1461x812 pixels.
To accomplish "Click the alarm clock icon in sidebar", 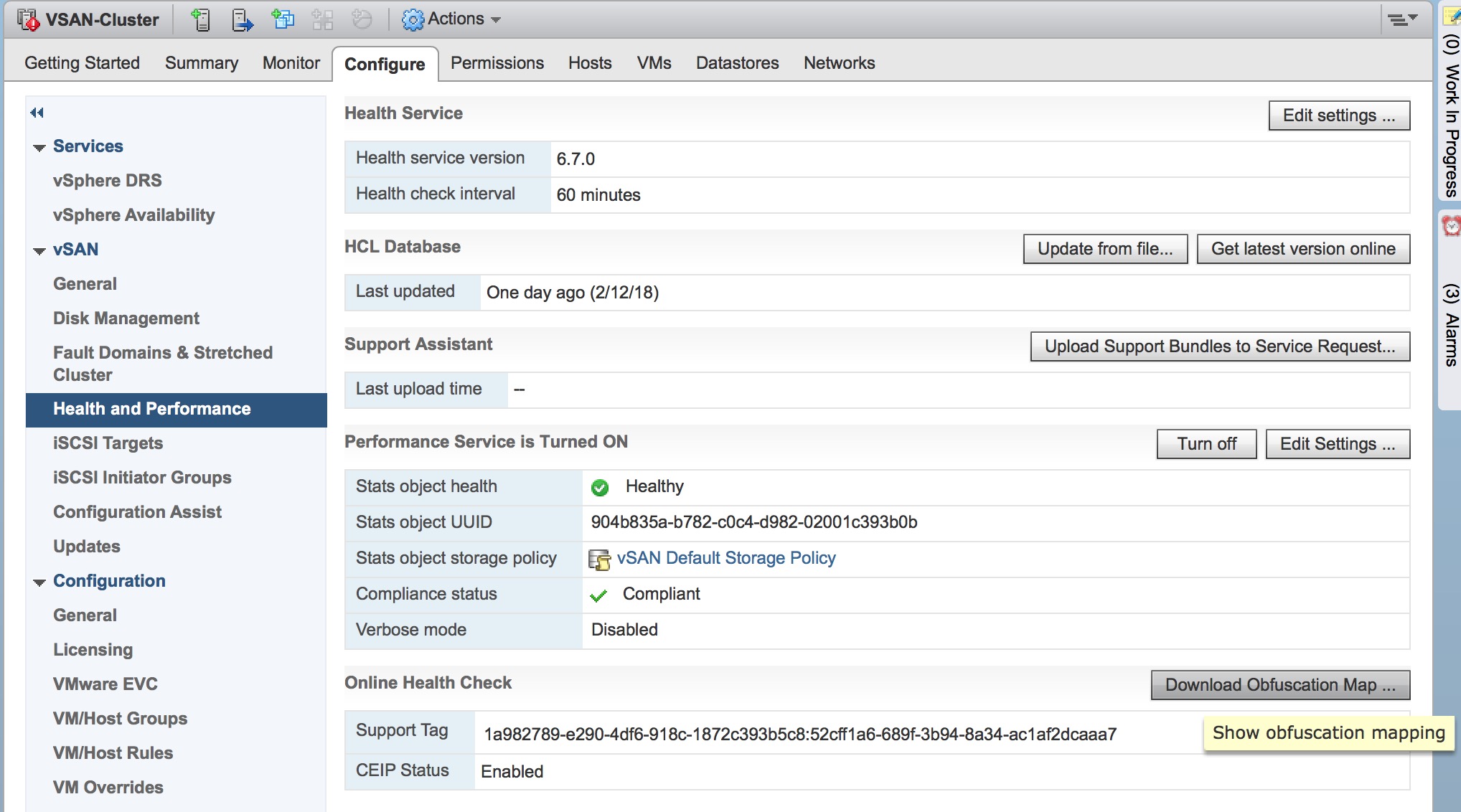I will 1451,226.
